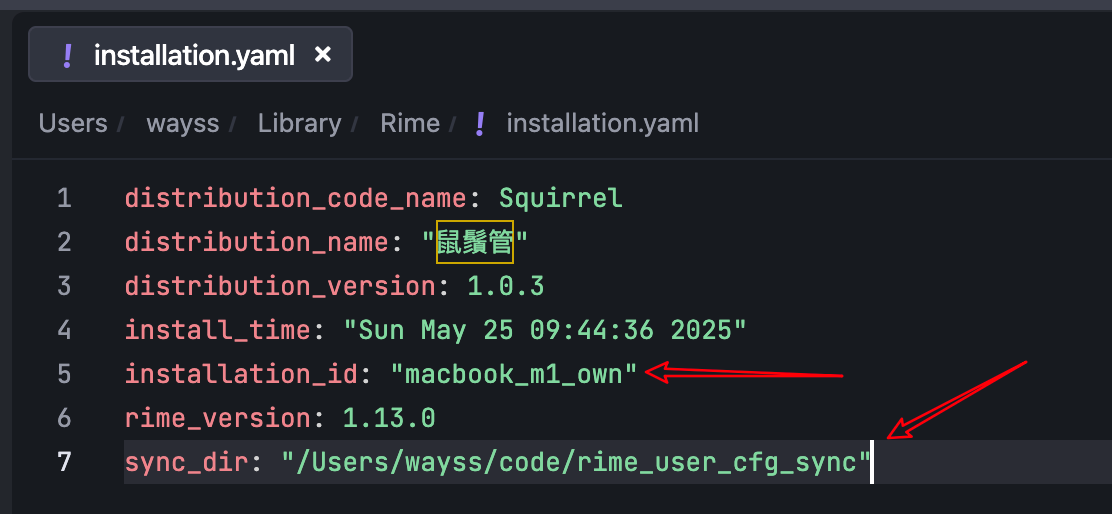
Task: Open the Users breadcrumb segment
Action: click(x=73, y=123)
